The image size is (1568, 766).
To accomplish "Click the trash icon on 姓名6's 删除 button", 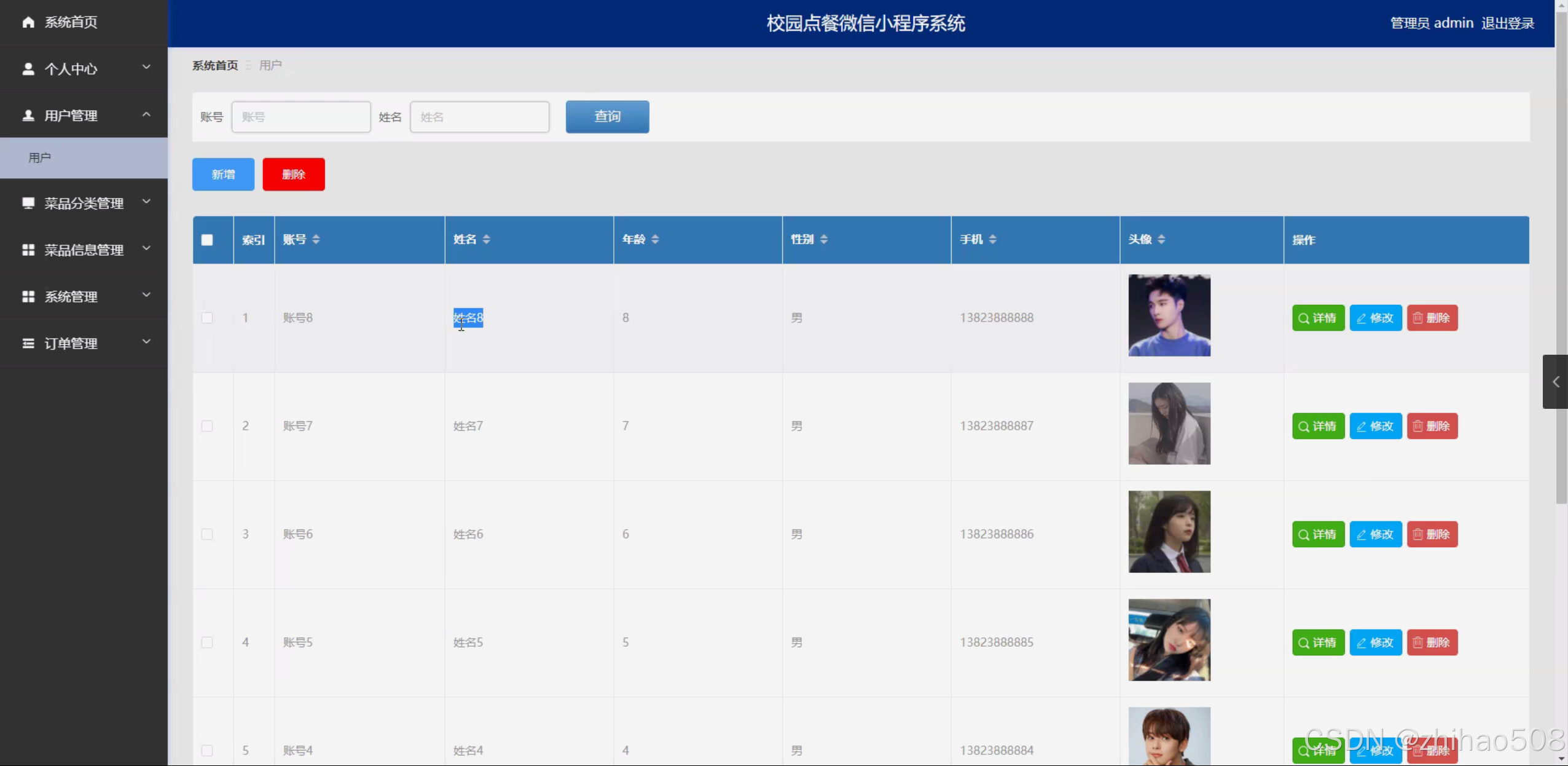I will tap(1419, 534).
